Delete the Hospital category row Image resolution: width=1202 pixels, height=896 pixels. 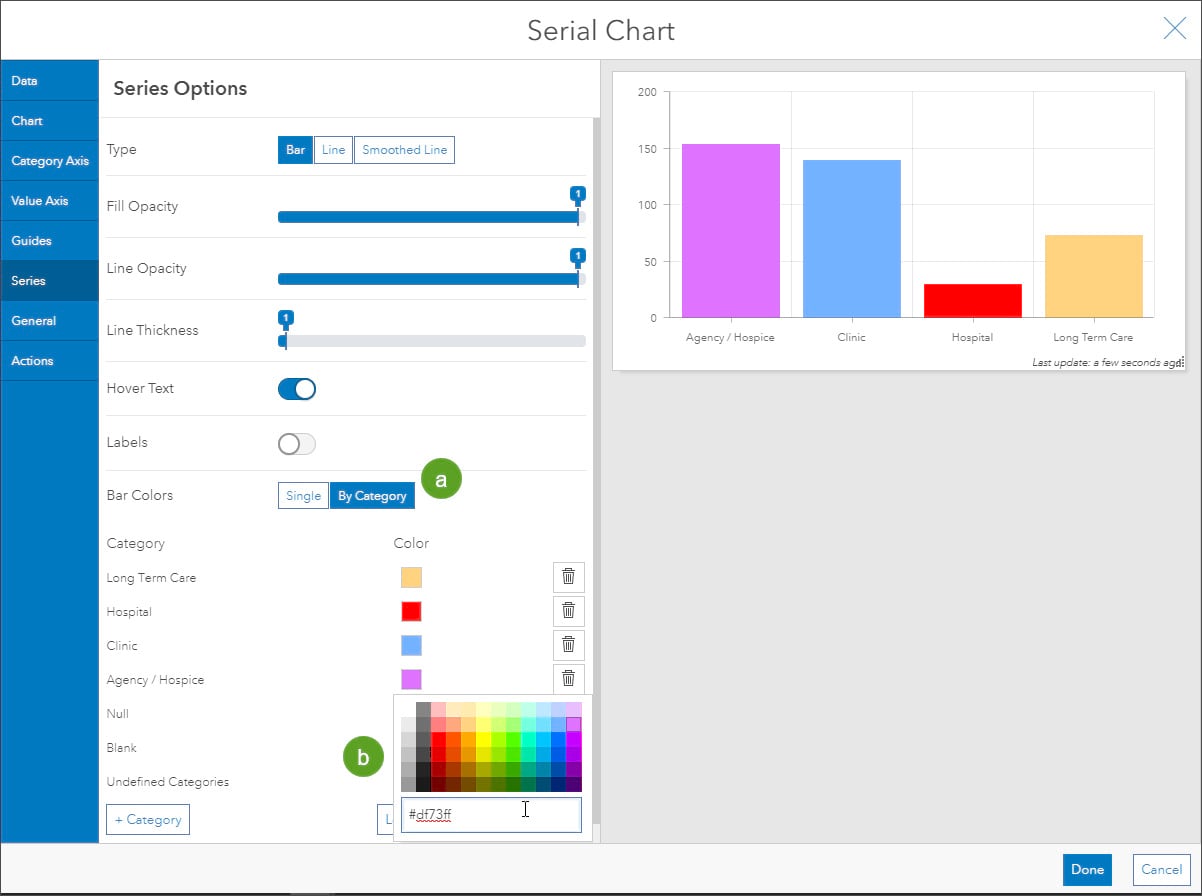pyautogui.click(x=568, y=611)
